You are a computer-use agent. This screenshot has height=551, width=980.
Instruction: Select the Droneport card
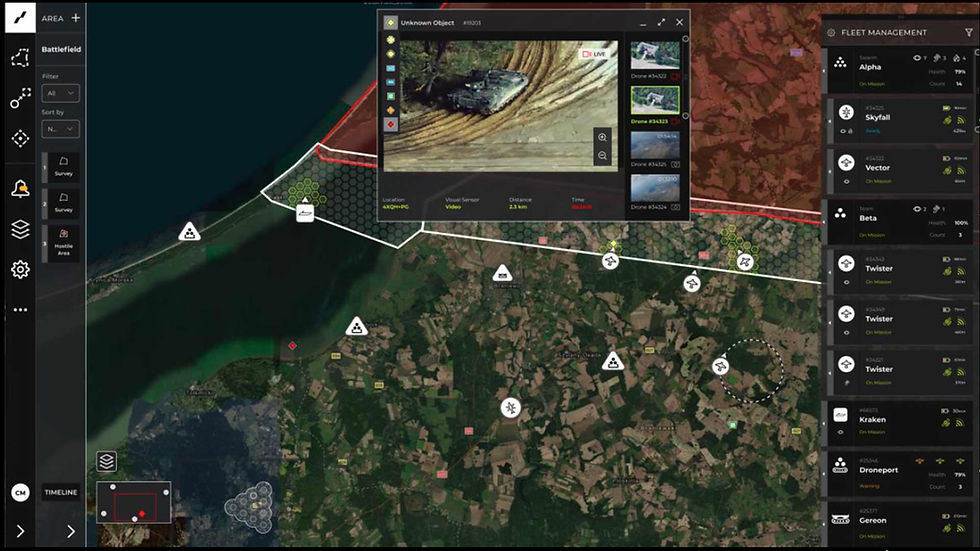[x=897, y=474]
